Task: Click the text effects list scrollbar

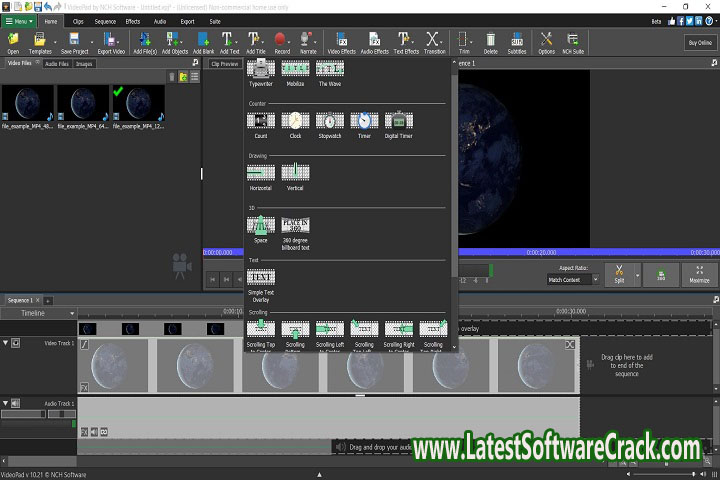Action: [x=455, y=175]
